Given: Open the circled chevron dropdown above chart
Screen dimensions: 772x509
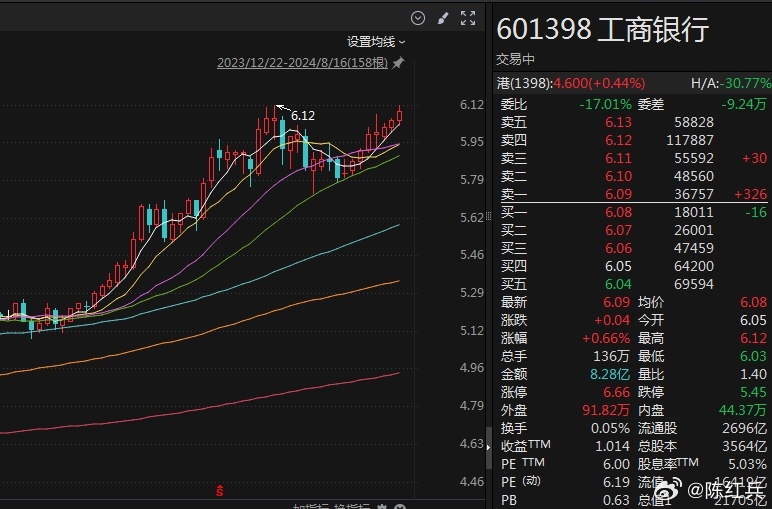Looking at the screenshot, I should tap(418, 19).
